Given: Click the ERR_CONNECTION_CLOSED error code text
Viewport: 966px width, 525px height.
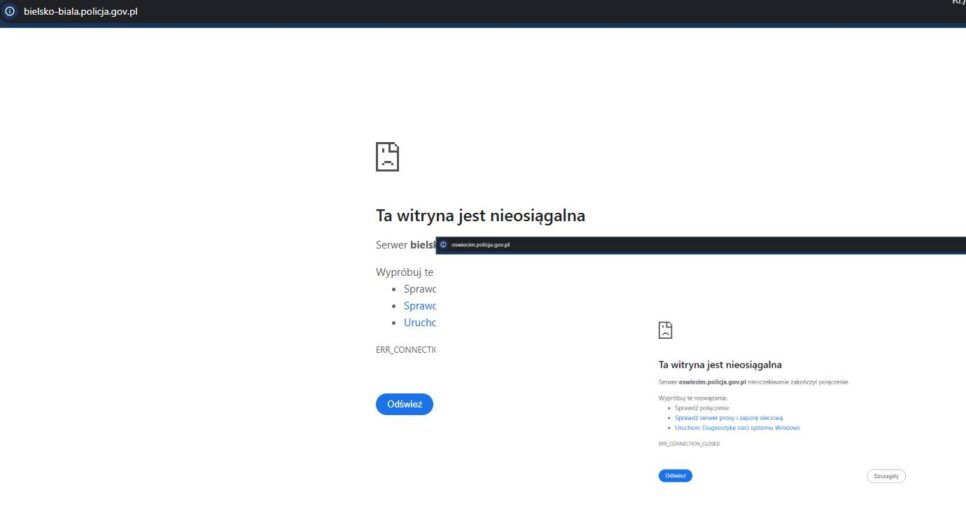Looking at the screenshot, I should (x=688, y=443).
